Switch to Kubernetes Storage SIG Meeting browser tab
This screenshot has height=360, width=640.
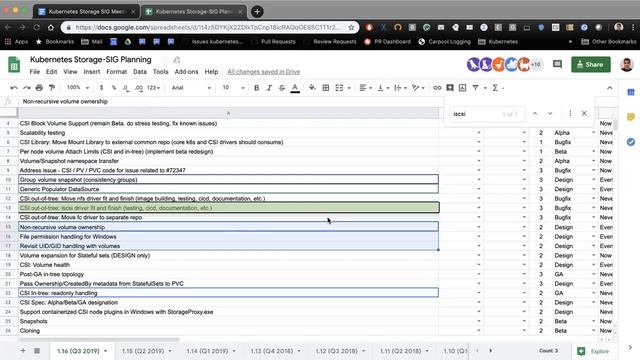(x=86, y=11)
